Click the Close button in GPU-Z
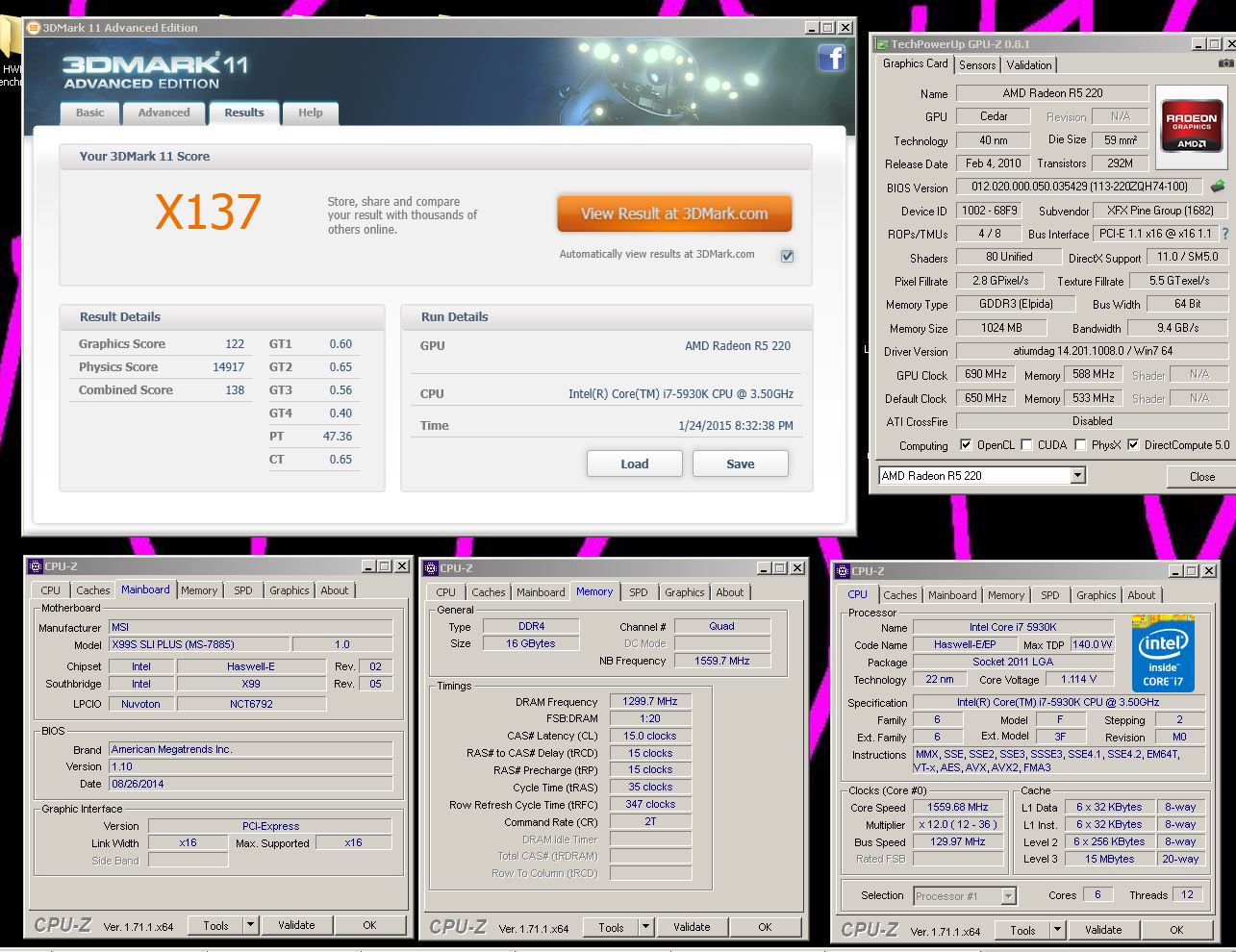The width and height of the screenshot is (1236, 952). coord(1202,476)
